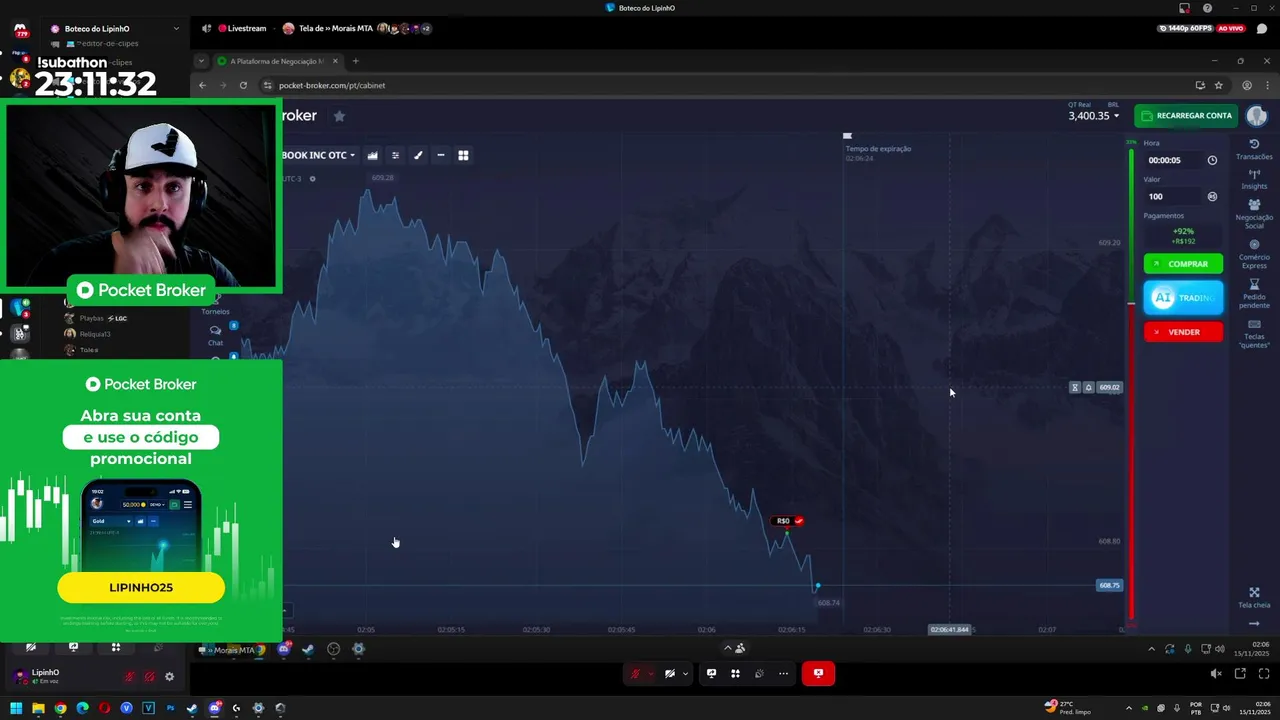Viewport: 1280px width, 720px height.
Task: Open Transações in right sidebar
Action: (1254, 150)
